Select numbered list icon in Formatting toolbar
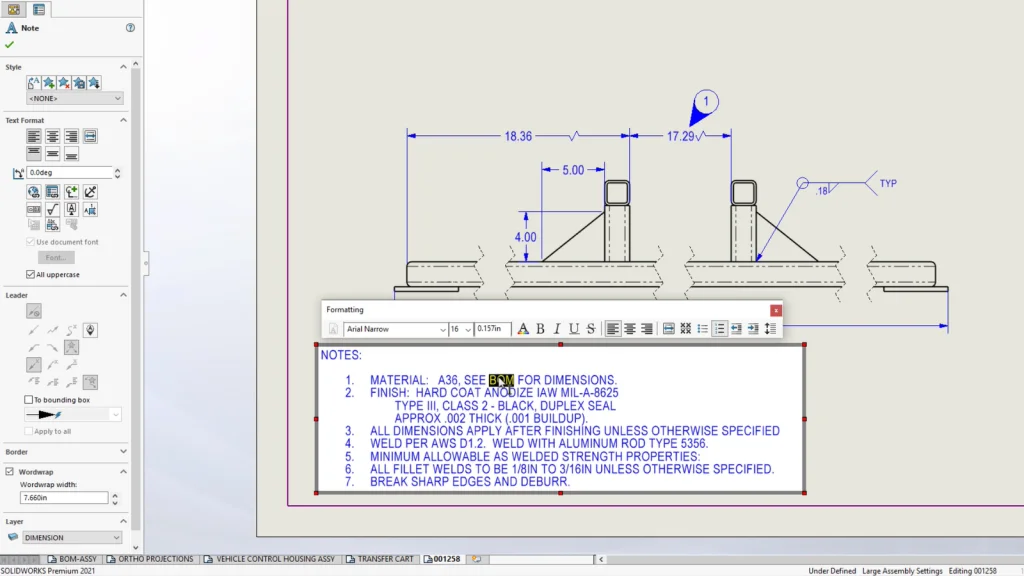 tap(719, 329)
